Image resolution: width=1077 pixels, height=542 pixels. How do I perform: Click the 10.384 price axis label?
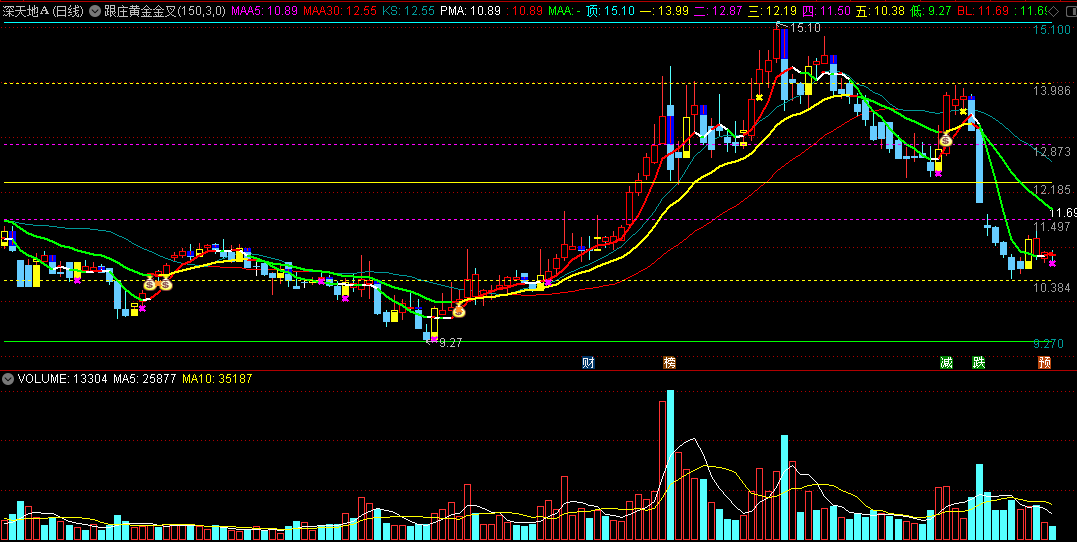[1052, 288]
